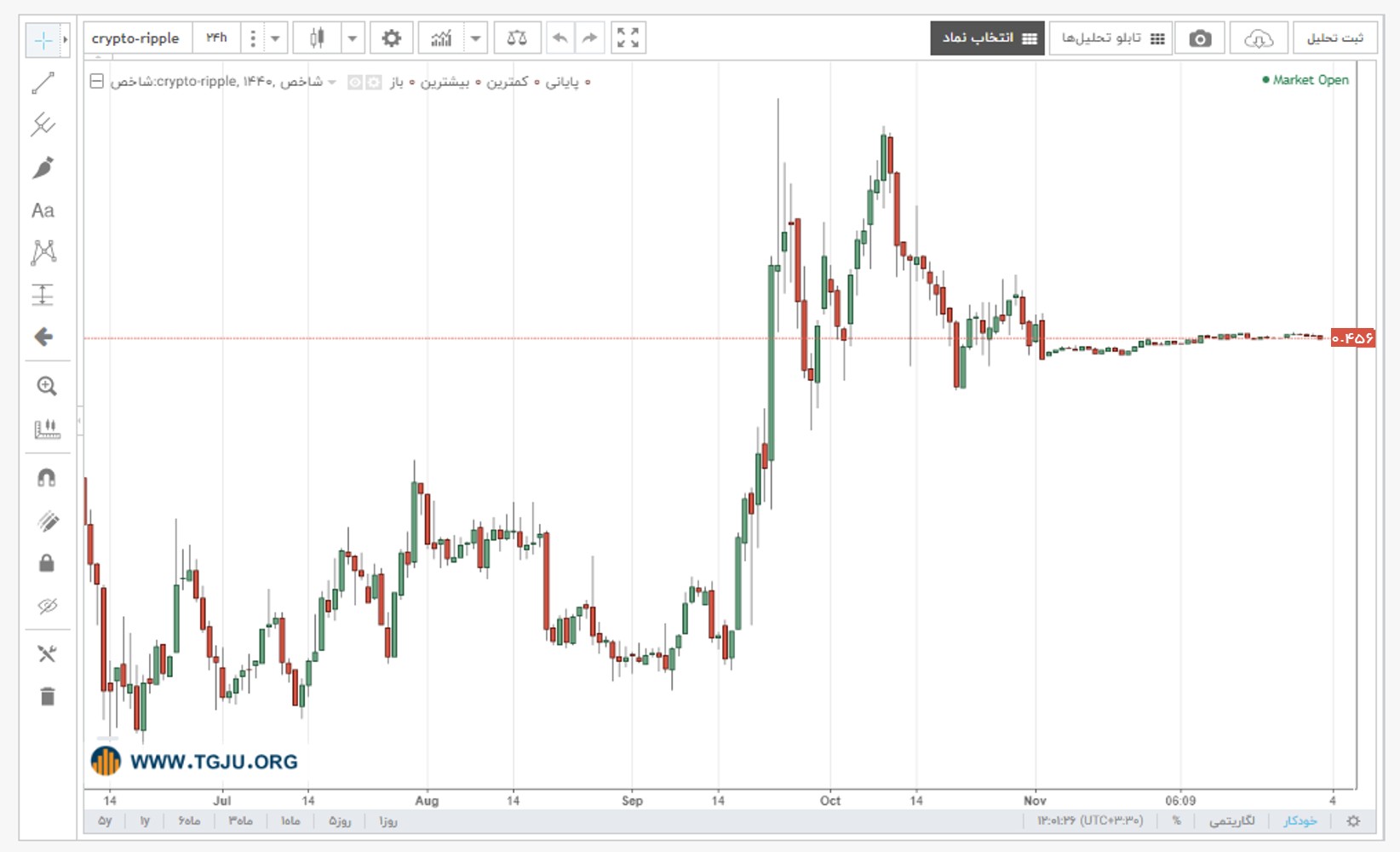Expand the chart style dropdown arrow
This screenshot has height=852, width=1400.
353,38
